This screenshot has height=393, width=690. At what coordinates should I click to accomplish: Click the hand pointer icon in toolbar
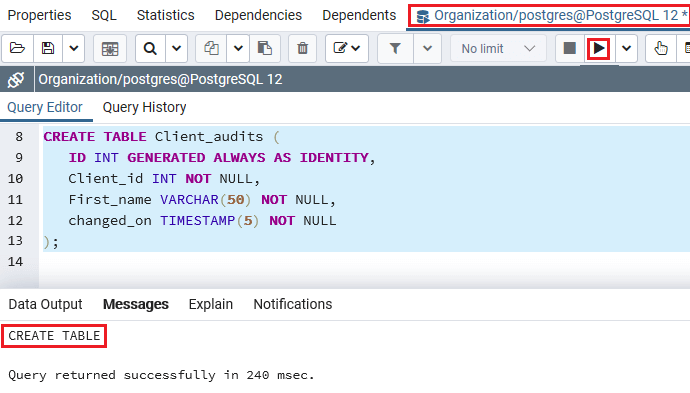[x=661, y=48]
